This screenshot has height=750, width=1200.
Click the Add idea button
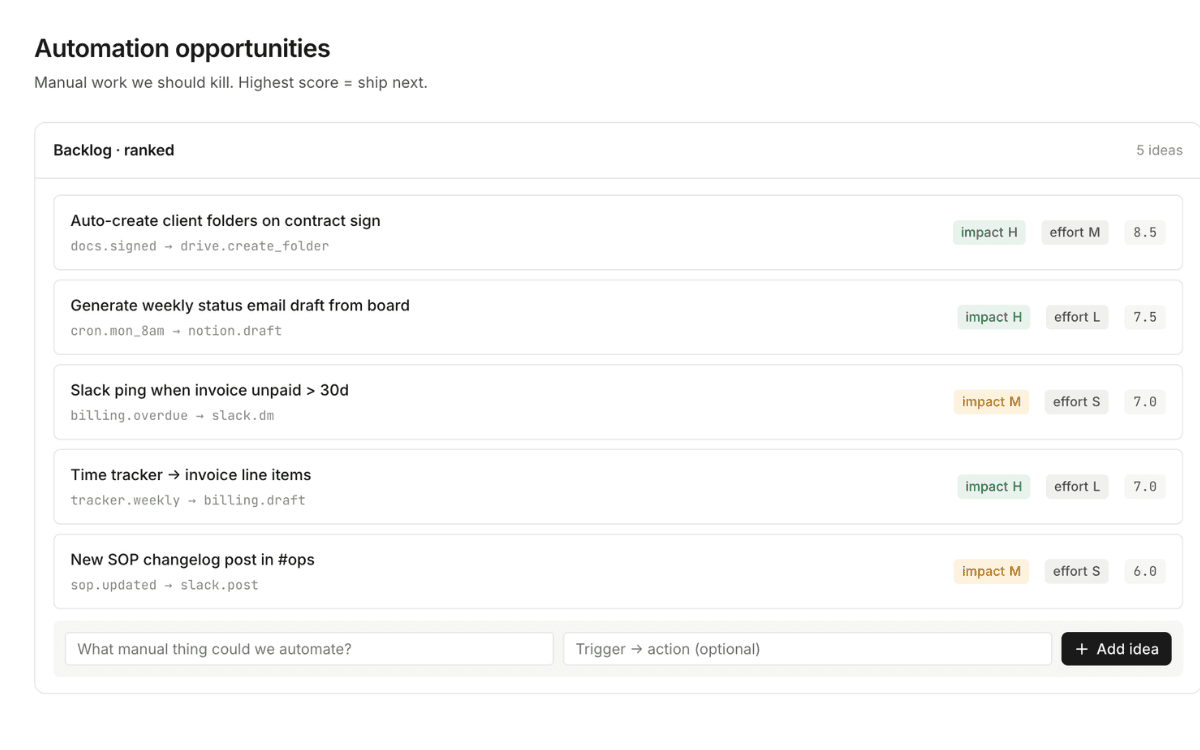click(1116, 649)
